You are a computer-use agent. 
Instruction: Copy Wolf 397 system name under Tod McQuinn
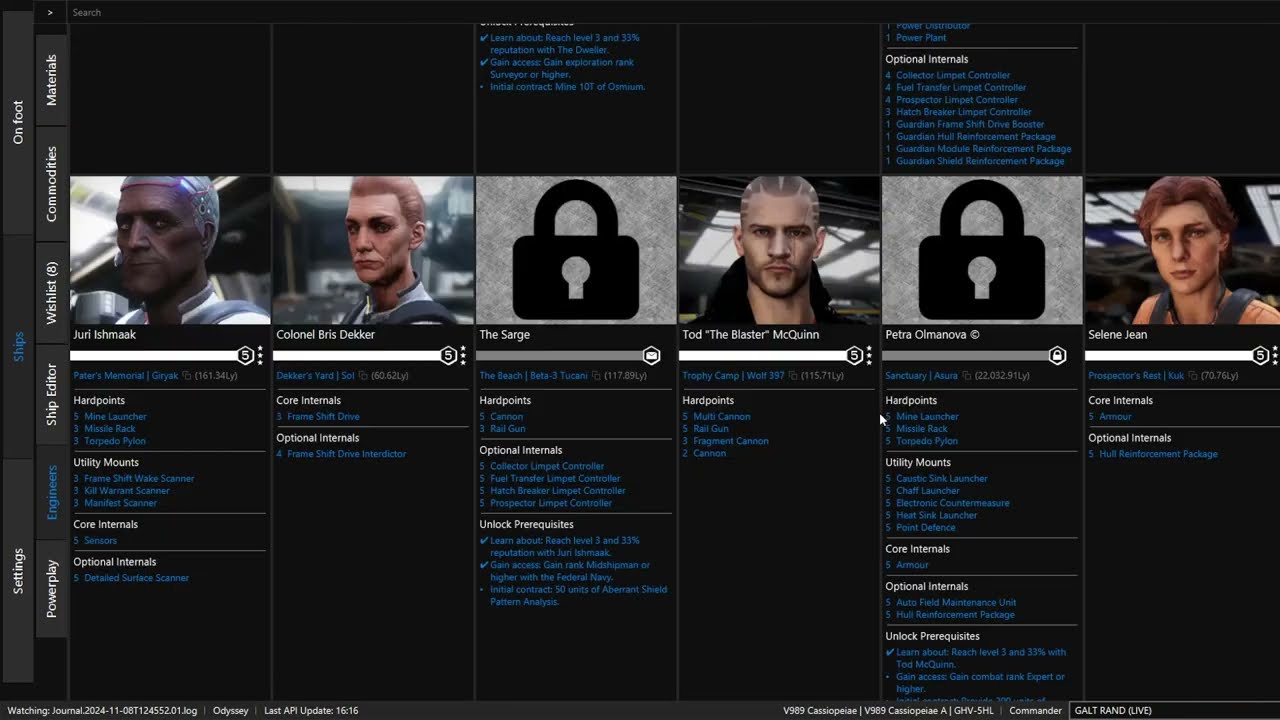tap(791, 376)
